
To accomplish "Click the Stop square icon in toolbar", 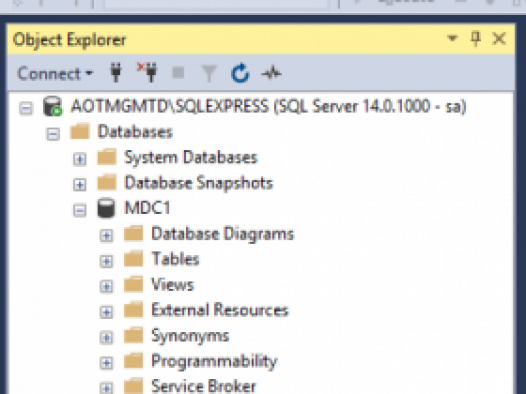I will pos(178,72).
